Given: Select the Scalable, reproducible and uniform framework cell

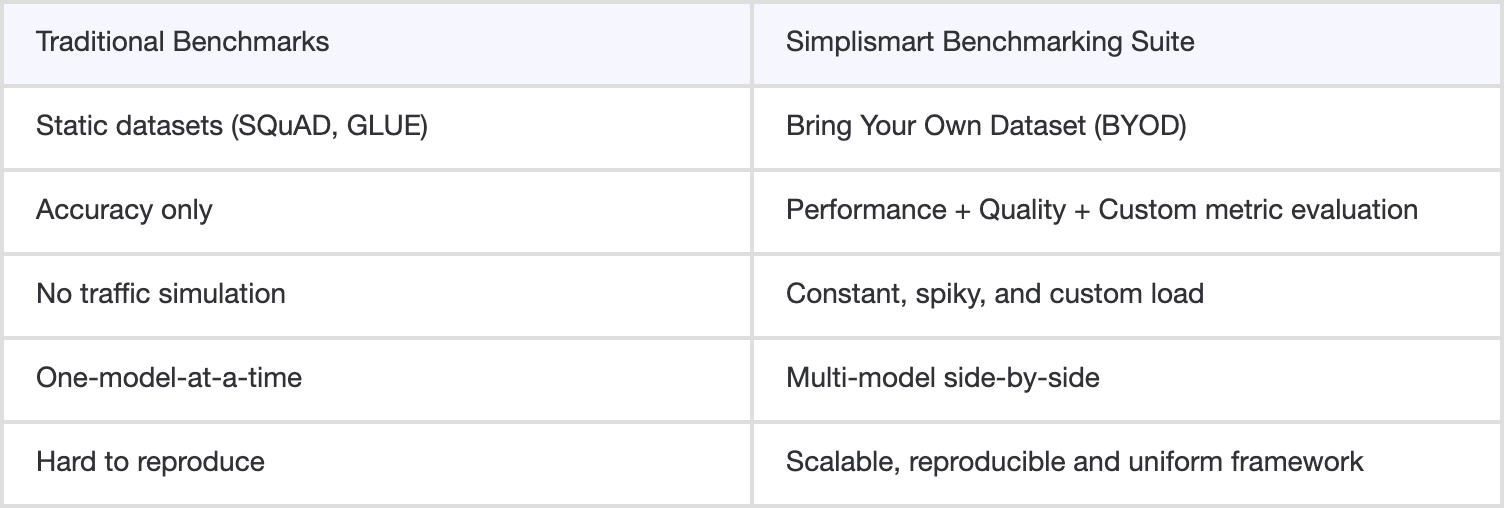Looking at the screenshot, I should [x=1074, y=462].
